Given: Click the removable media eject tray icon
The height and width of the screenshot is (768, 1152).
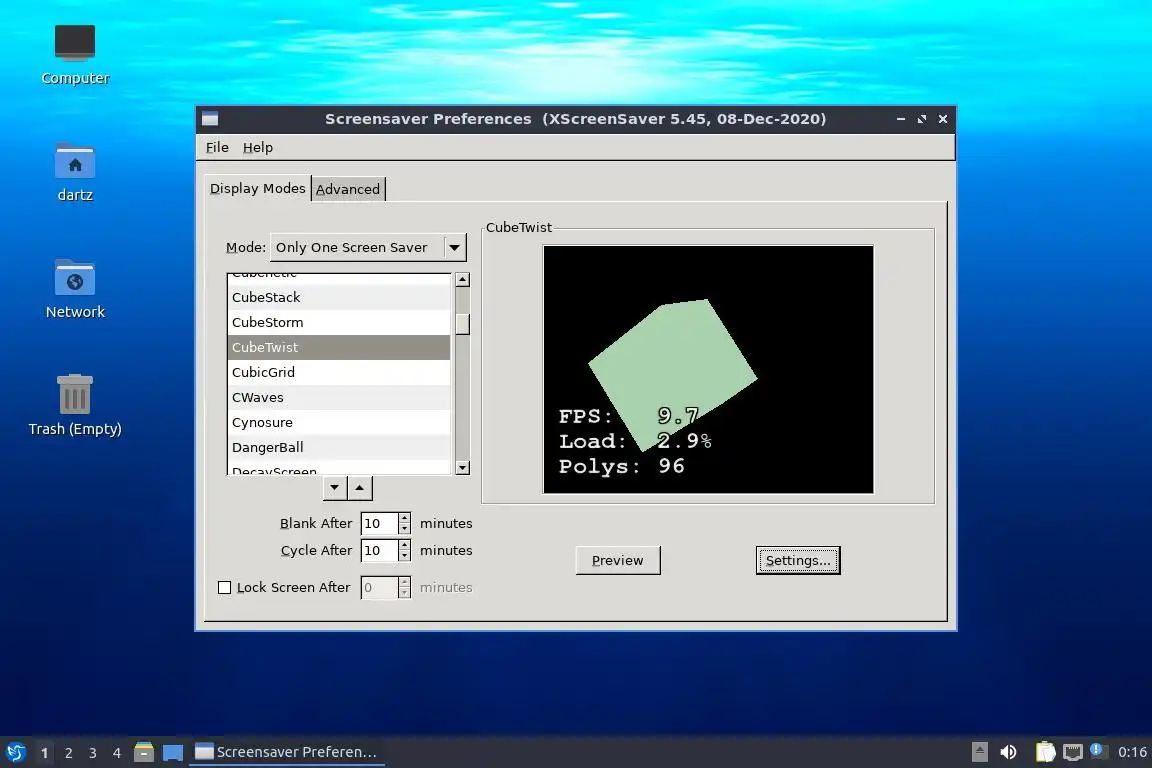Looking at the screenshot, I should [x=979, y=752].
